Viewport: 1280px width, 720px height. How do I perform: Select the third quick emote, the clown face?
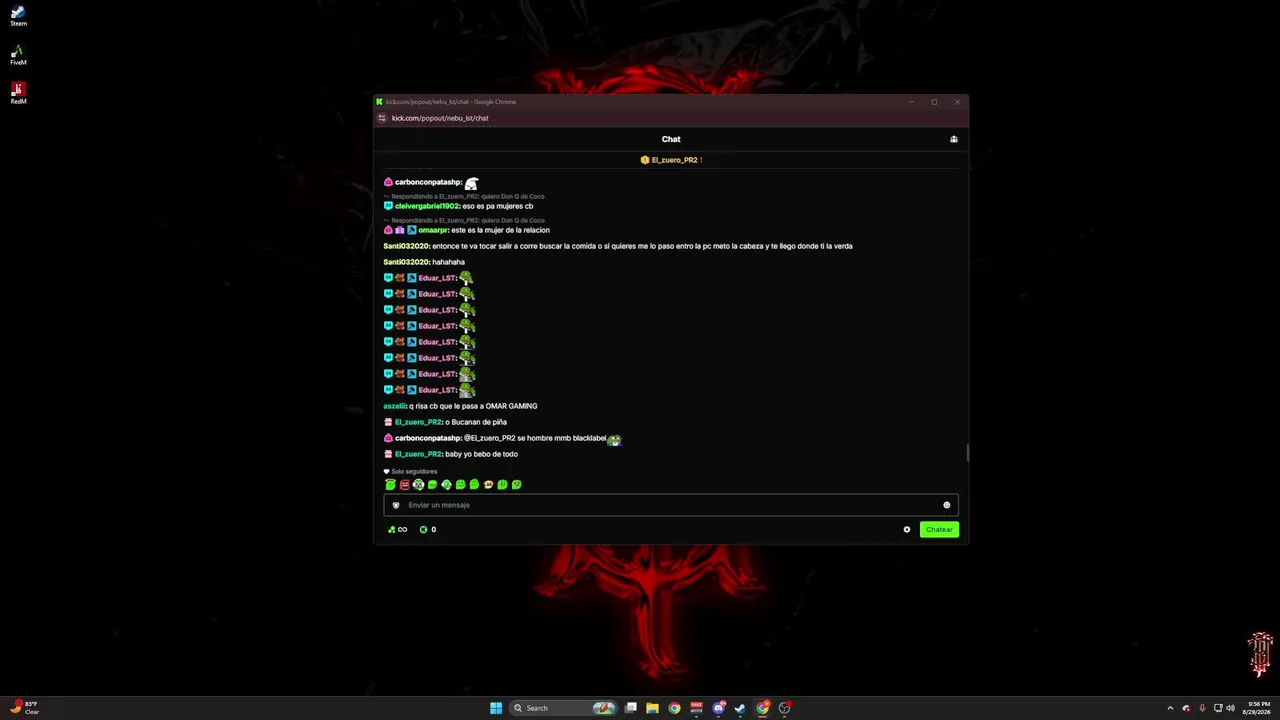click(x=418, y=485)
